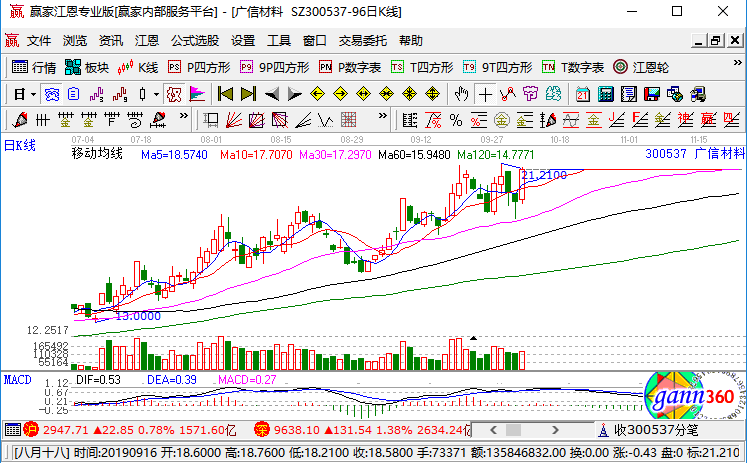Click the status bar scrollbar thumb

pyautogui.click(x=514, y=430)
